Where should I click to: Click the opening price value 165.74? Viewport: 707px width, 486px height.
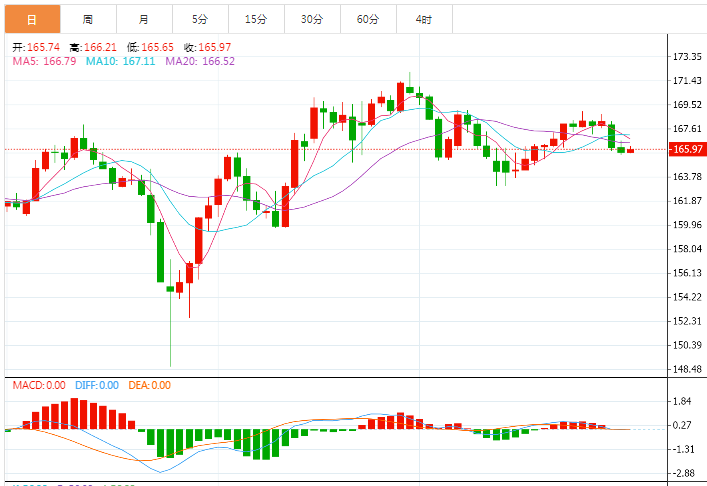click(43, 47)
